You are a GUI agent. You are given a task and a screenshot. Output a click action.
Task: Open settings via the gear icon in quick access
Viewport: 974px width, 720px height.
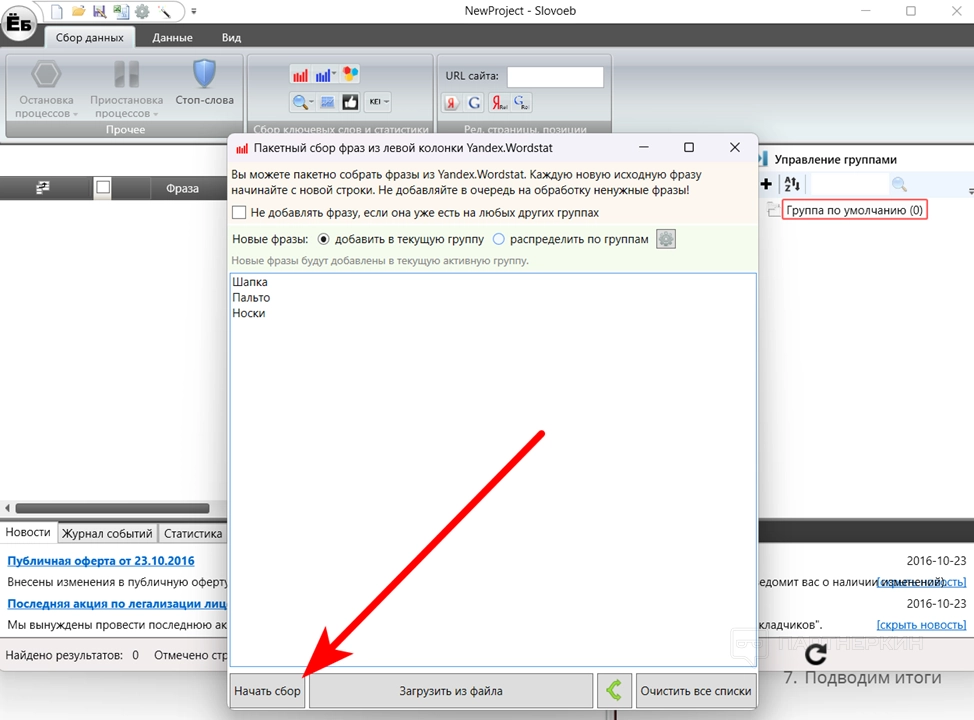(142, 11)
